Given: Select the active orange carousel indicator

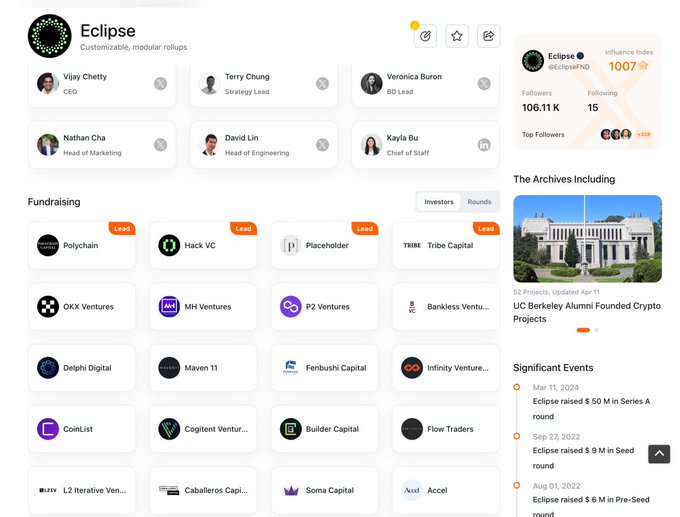Looking at the screenshot, I should (x=583, y=330).
